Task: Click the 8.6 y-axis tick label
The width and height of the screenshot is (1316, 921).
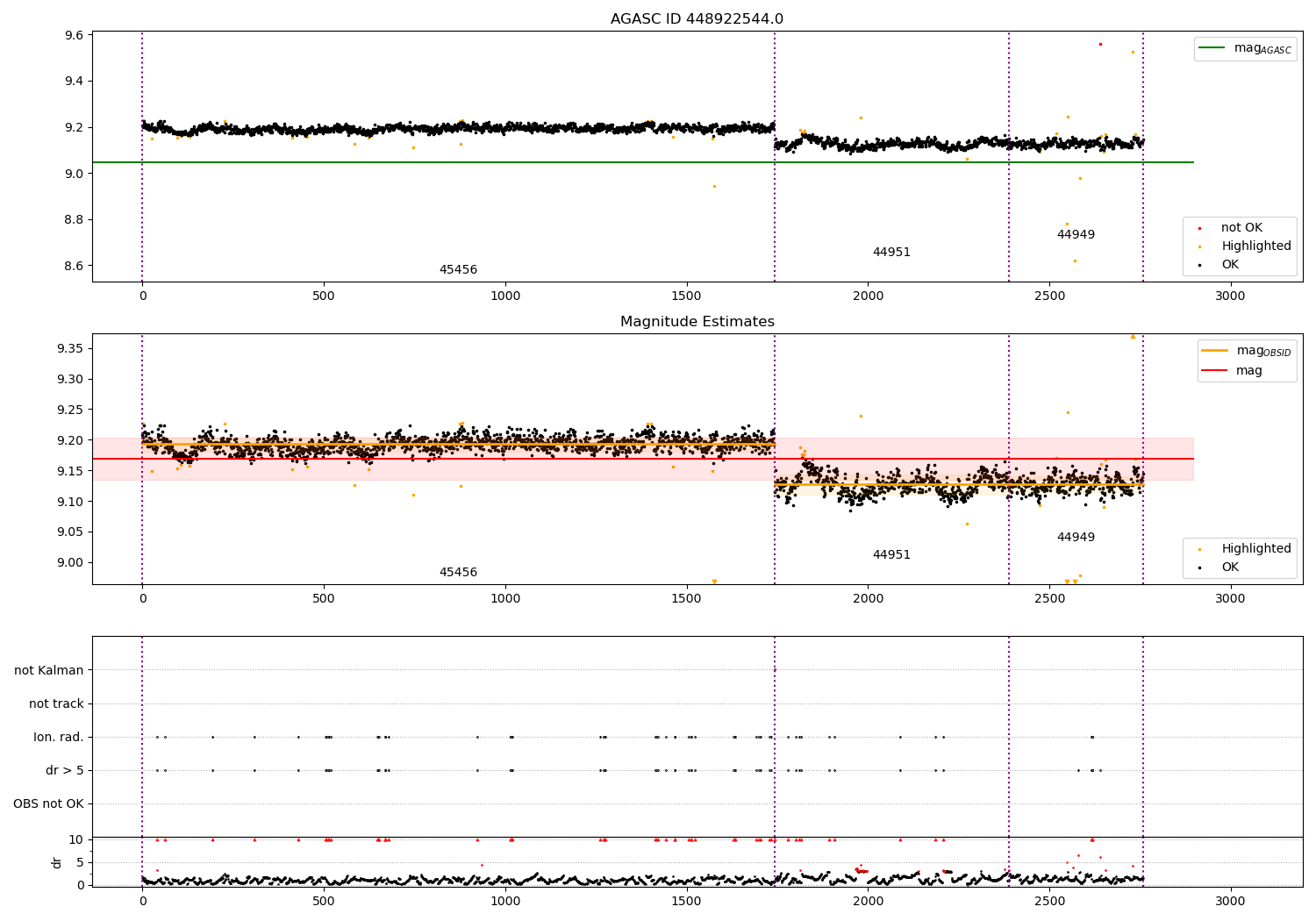Action: (74, 266)
